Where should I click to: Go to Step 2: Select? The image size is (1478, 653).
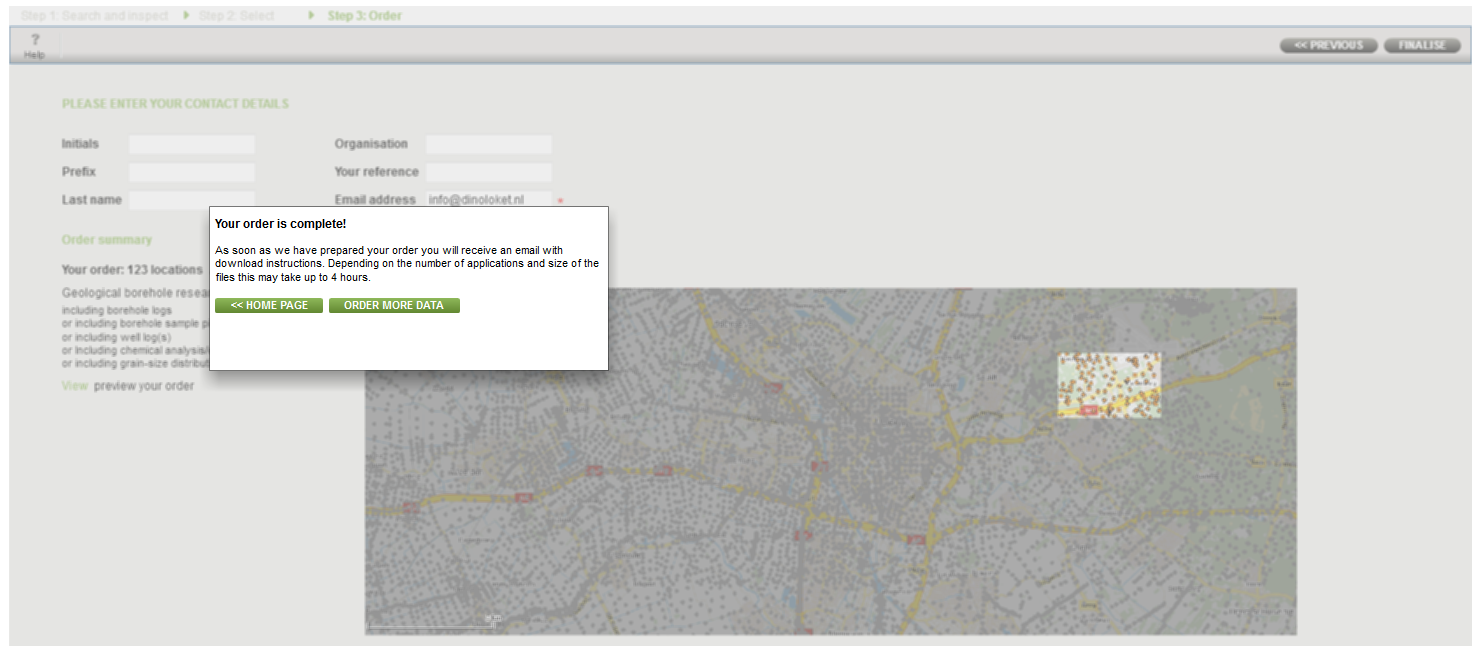236,16
